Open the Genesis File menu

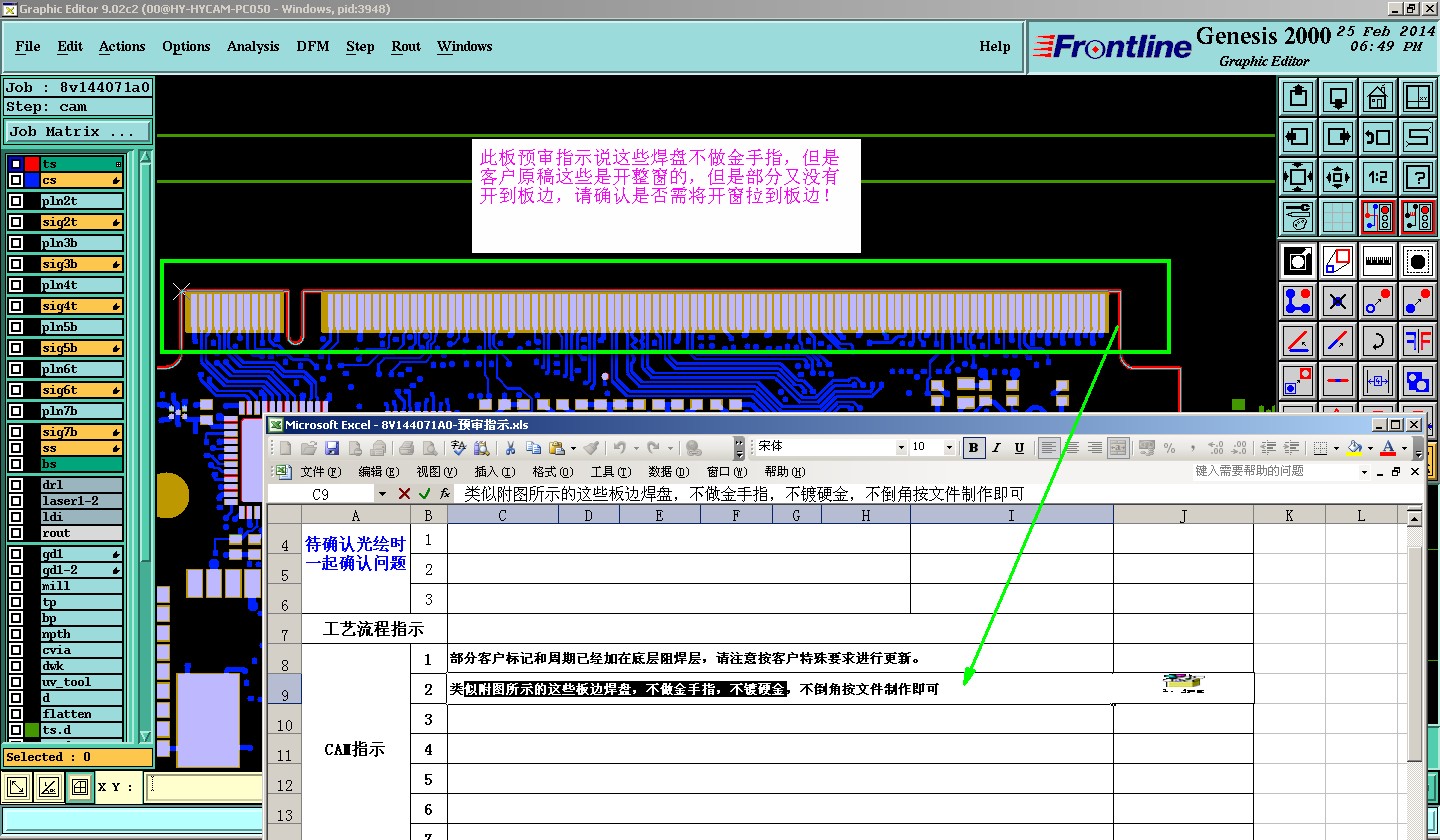click(28, 46)
